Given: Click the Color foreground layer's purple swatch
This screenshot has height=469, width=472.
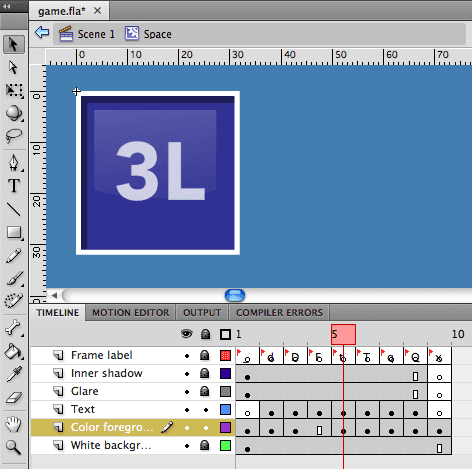Looking at the screenshot, I should point(226,428).
